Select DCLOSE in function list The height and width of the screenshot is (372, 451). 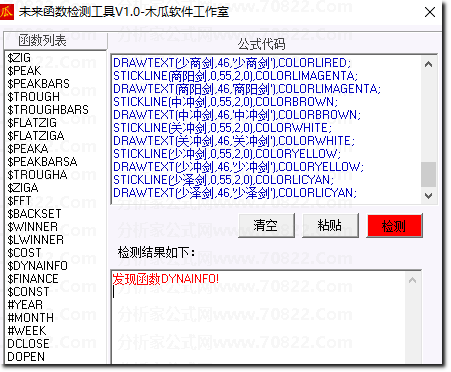tap(28, 344)
